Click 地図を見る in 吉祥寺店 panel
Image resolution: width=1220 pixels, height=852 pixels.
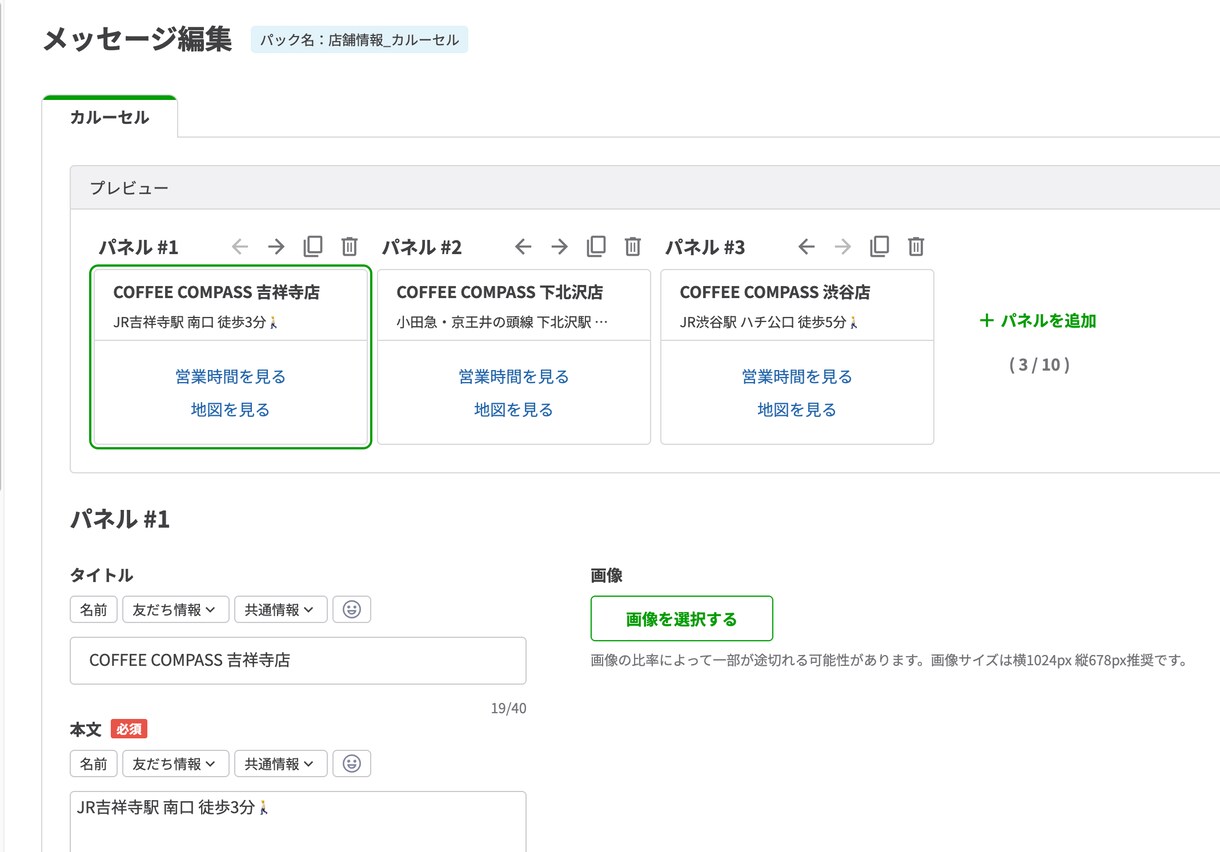[x=231, y=410]
